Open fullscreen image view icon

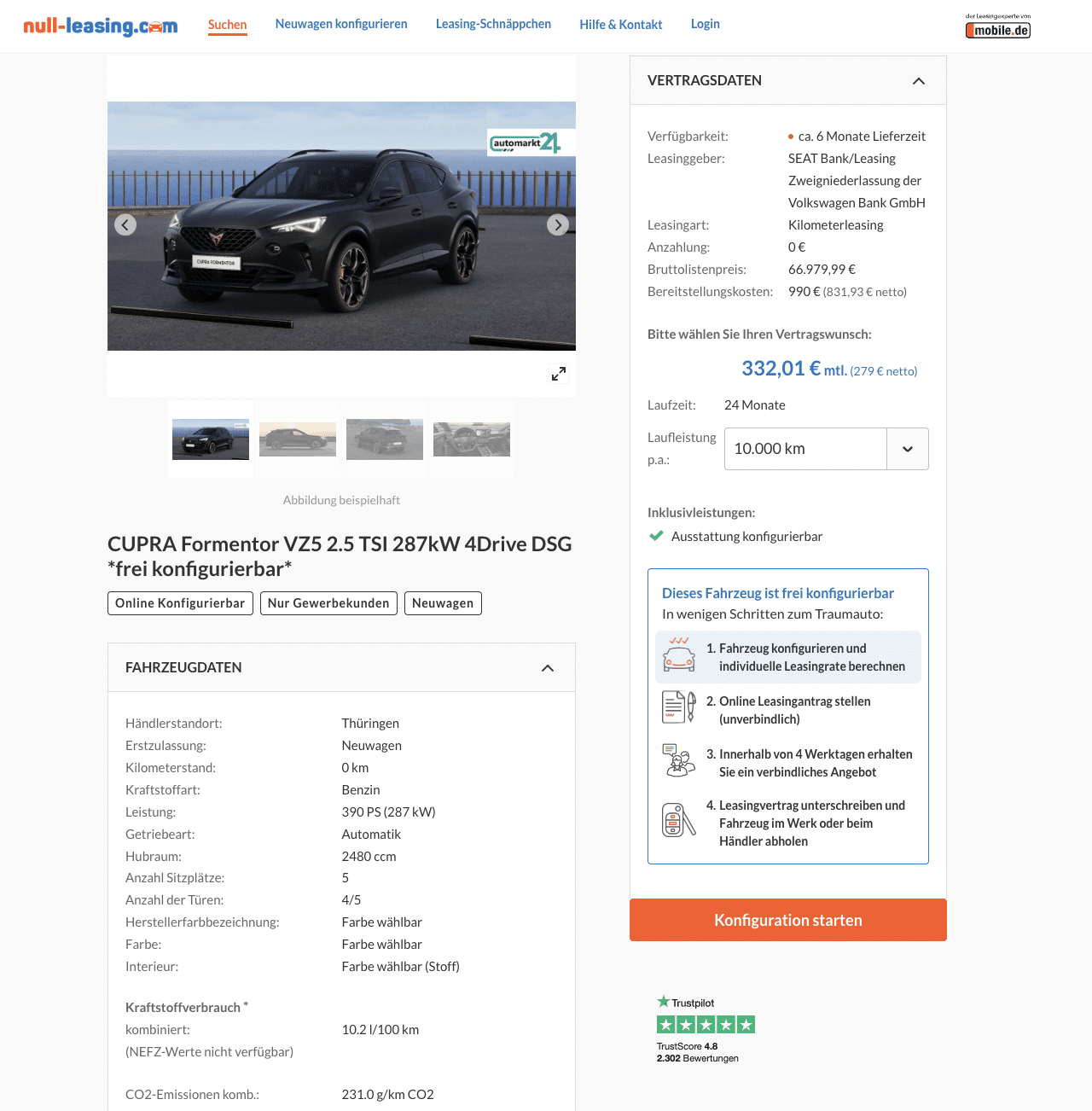click(x=559, y=374)
